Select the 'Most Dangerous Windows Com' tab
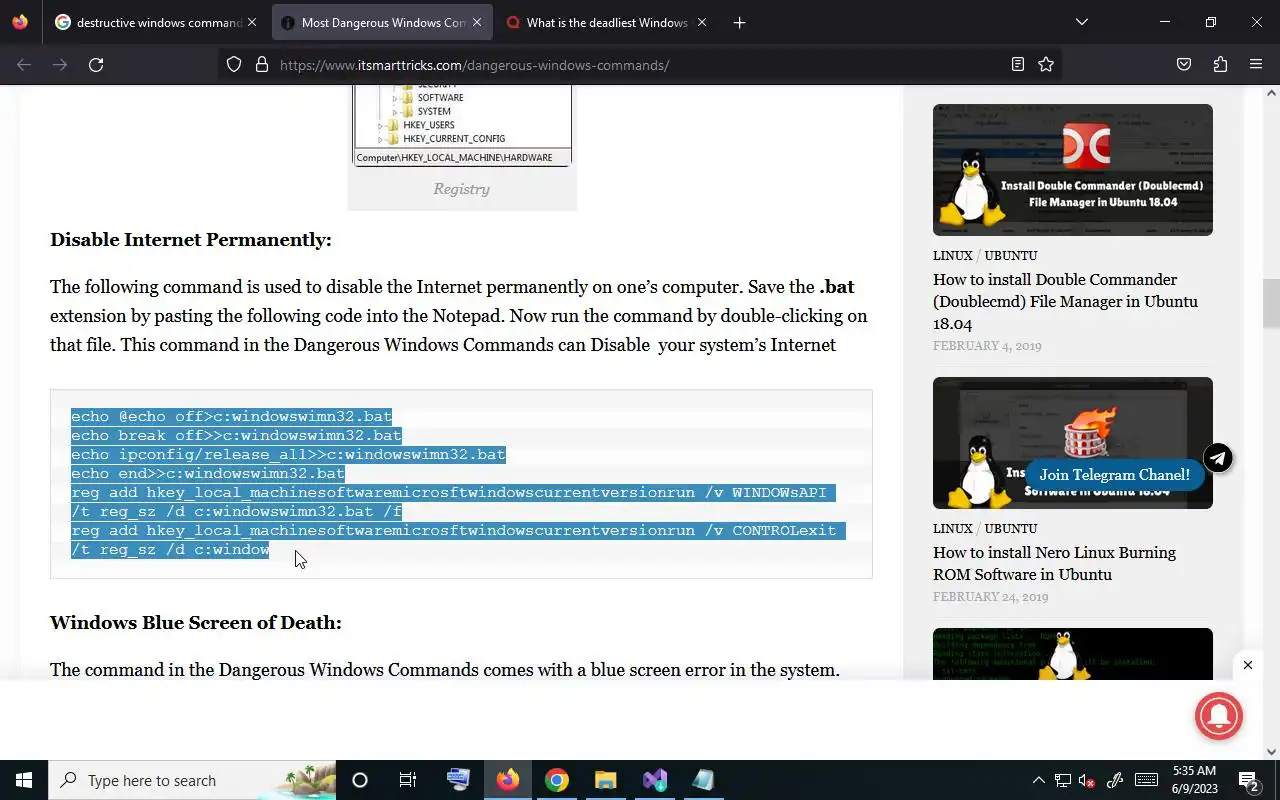The height and width of the screenshot is (800, 1280). point(383,22)
